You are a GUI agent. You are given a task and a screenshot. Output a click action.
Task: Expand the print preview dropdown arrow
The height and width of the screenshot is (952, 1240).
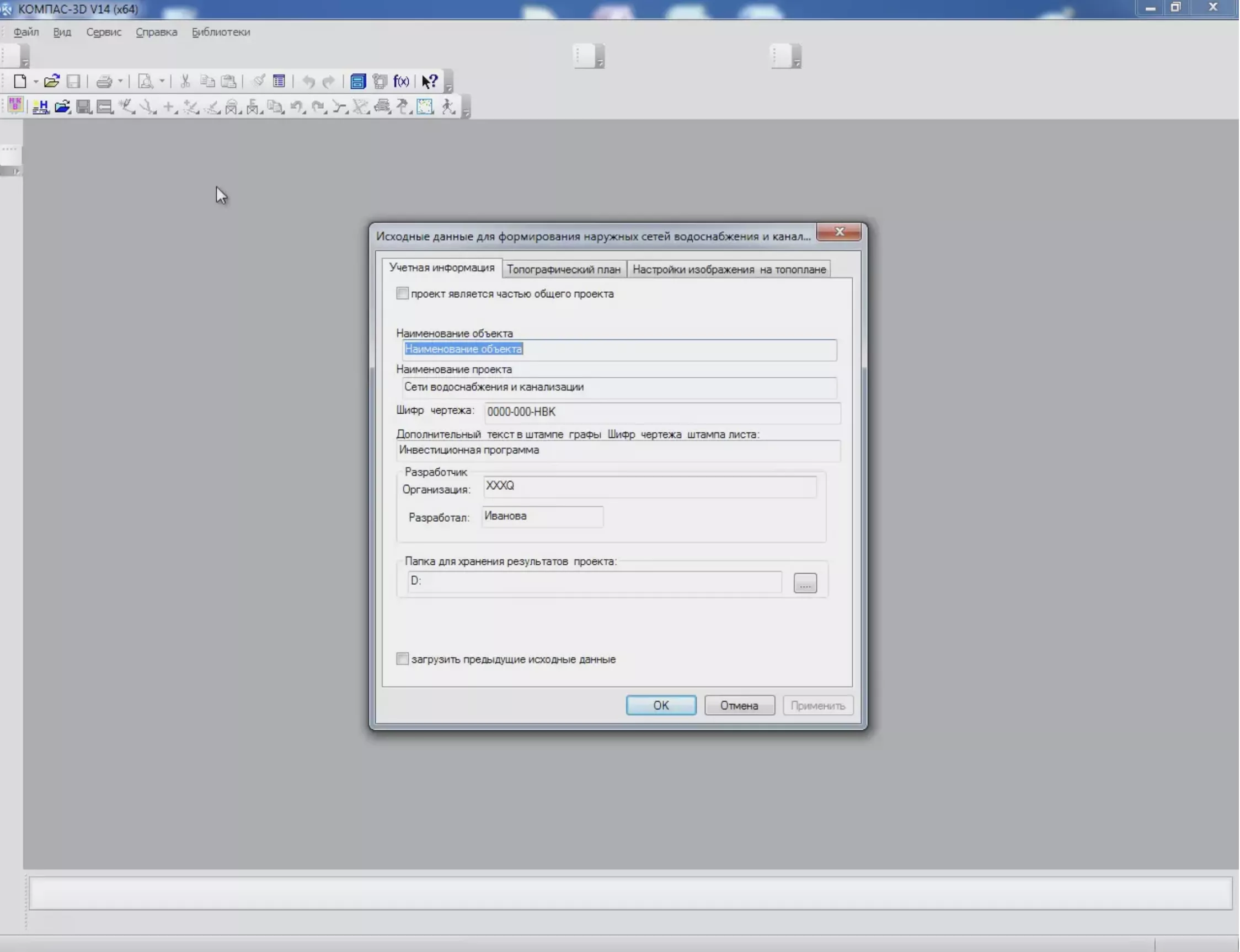pos(162,82)
